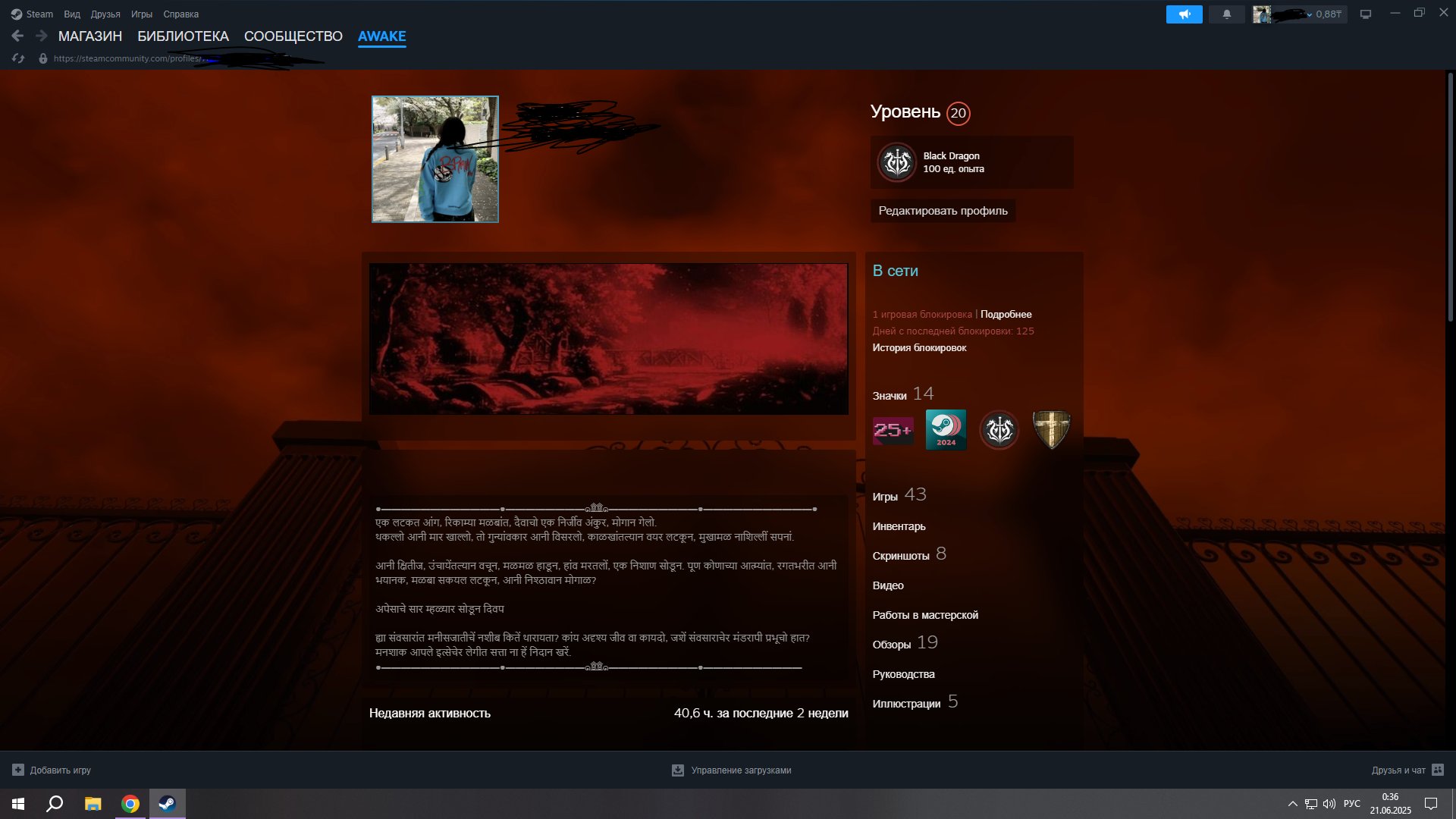This screenshot has width=1456, height=819.
Task: Open the notifications bell icon
Action: click(x=1226, y=14)
